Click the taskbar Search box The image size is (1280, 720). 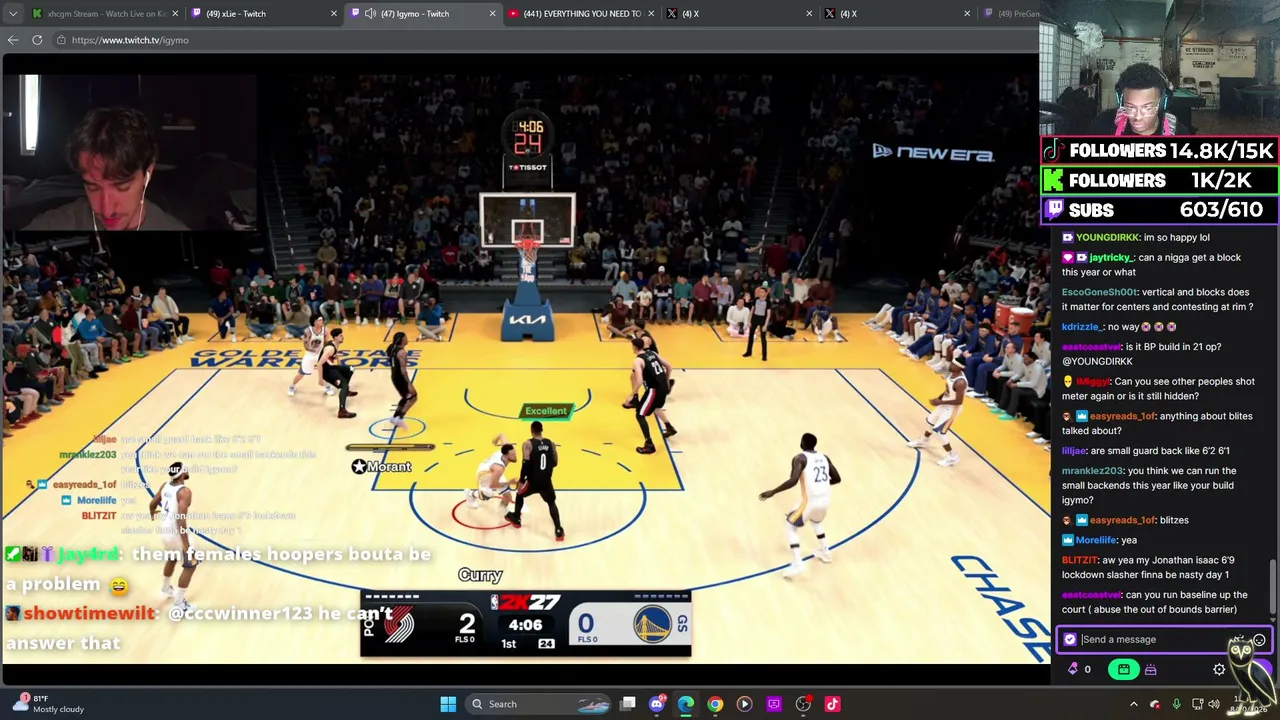coord(536,704)
